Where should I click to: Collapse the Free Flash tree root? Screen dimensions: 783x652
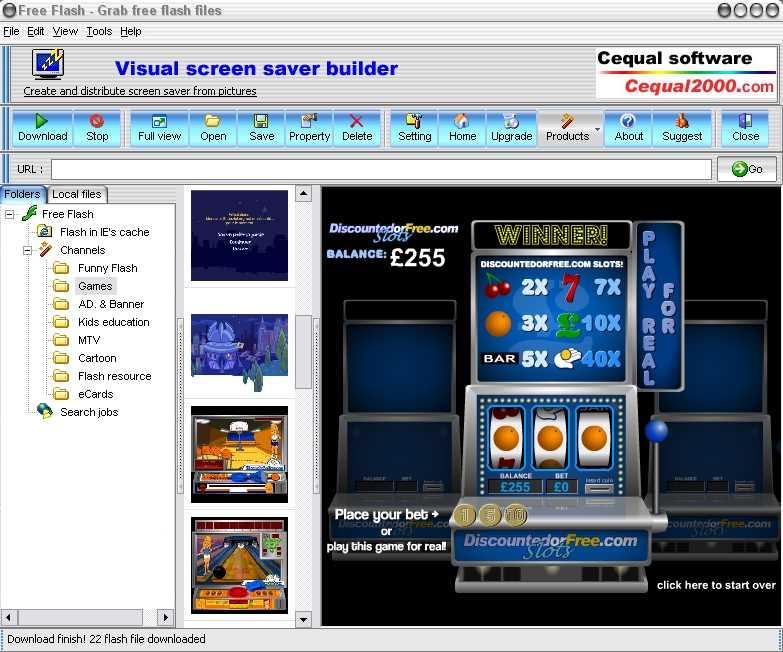pos(10,214)
